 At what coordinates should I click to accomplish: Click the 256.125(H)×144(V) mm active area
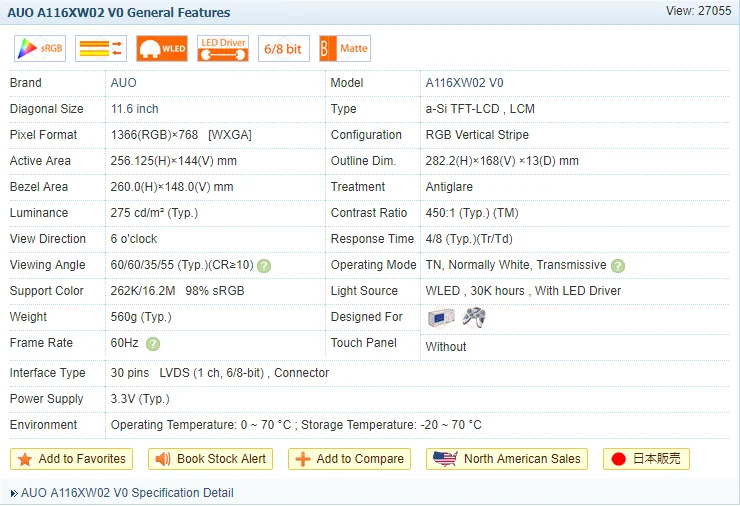pos(174,161)
